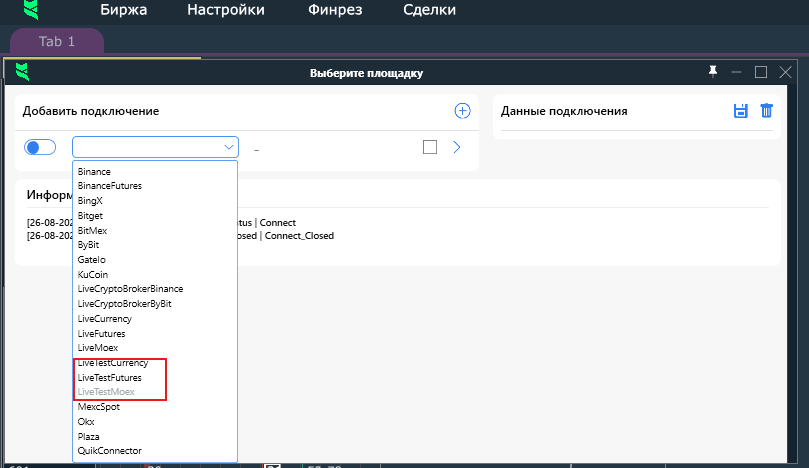Image resolution: width=809 pixels, height=468 pixels.
Task: Maximize the 'Выберите площадку' window
Action: (x=761, y=72)
